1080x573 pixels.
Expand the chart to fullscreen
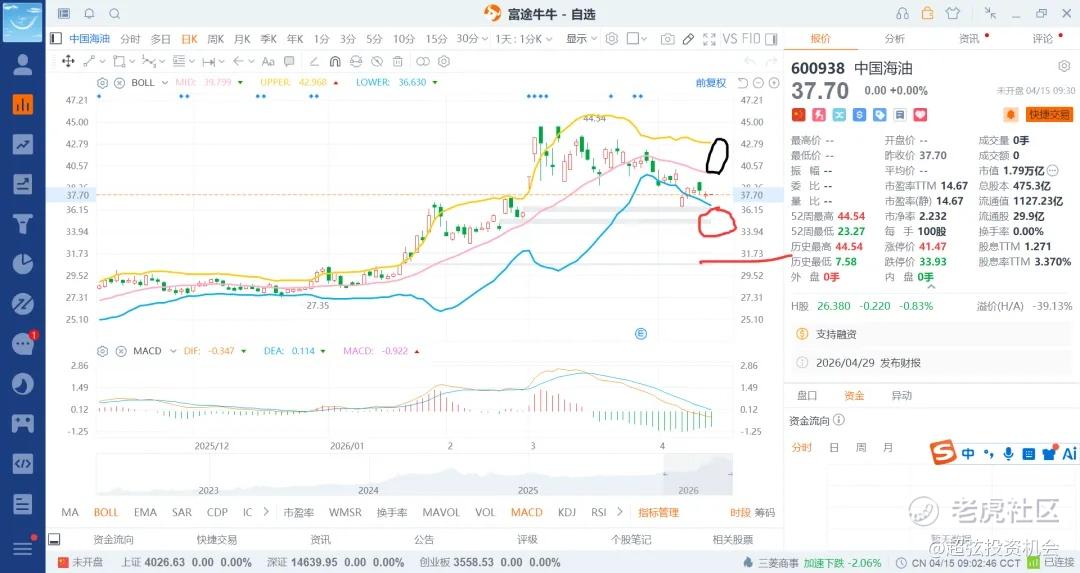click(x=709, y=39)
